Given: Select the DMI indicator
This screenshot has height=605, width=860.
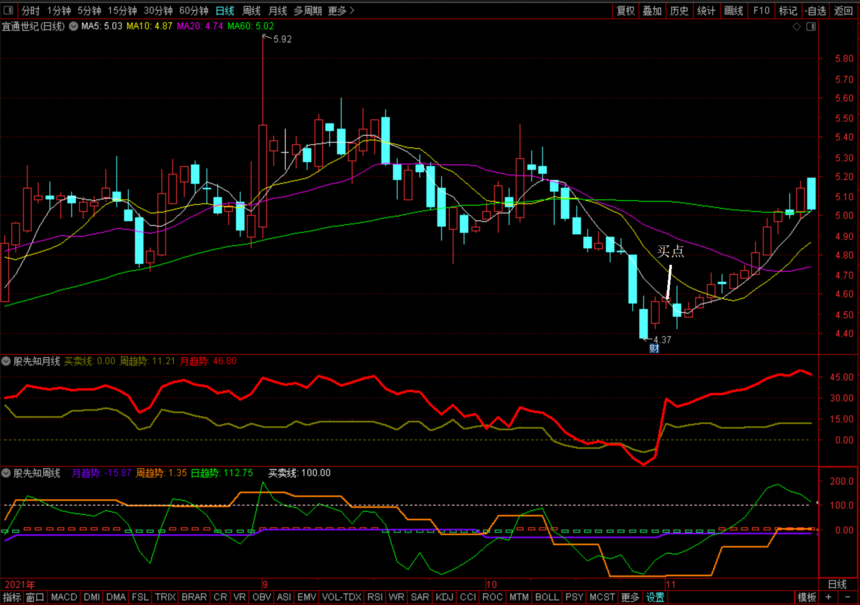Looking at the screenshot, I should (x=92, y=597).
